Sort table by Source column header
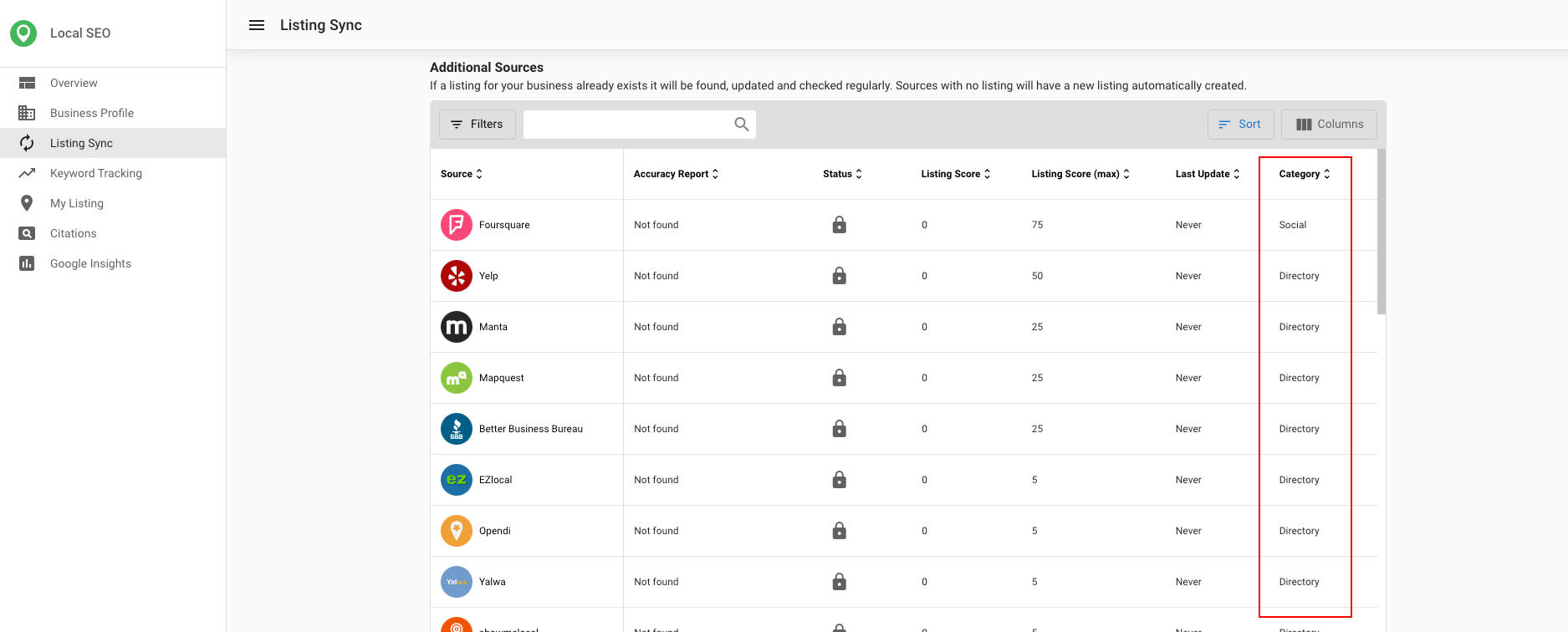 (x=462, y=174)
